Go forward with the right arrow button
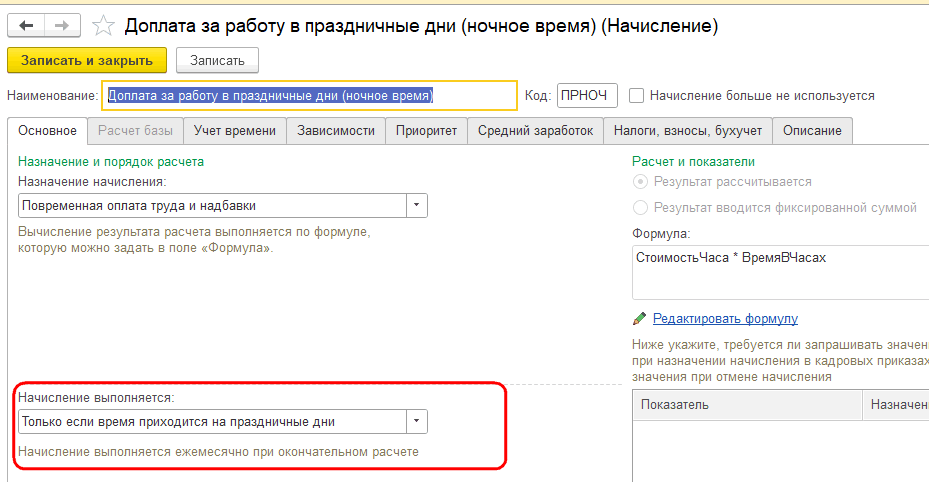The height and width of the screenshot is (482, 929). [x=62, y=25]
